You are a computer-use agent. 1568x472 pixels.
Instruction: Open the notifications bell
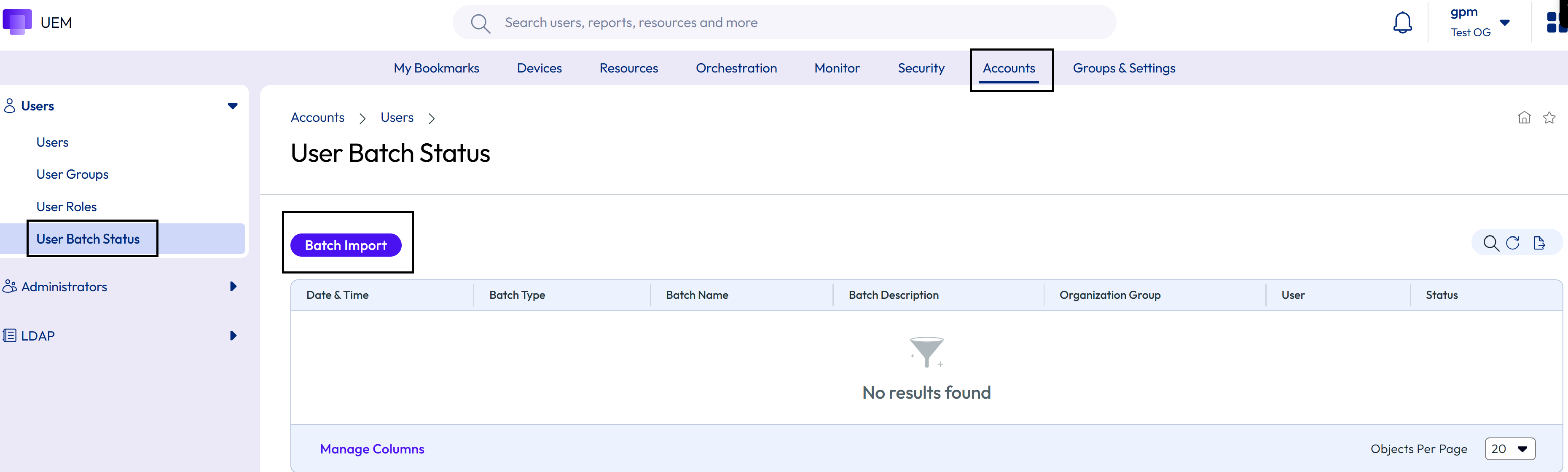coord(1402,22)
